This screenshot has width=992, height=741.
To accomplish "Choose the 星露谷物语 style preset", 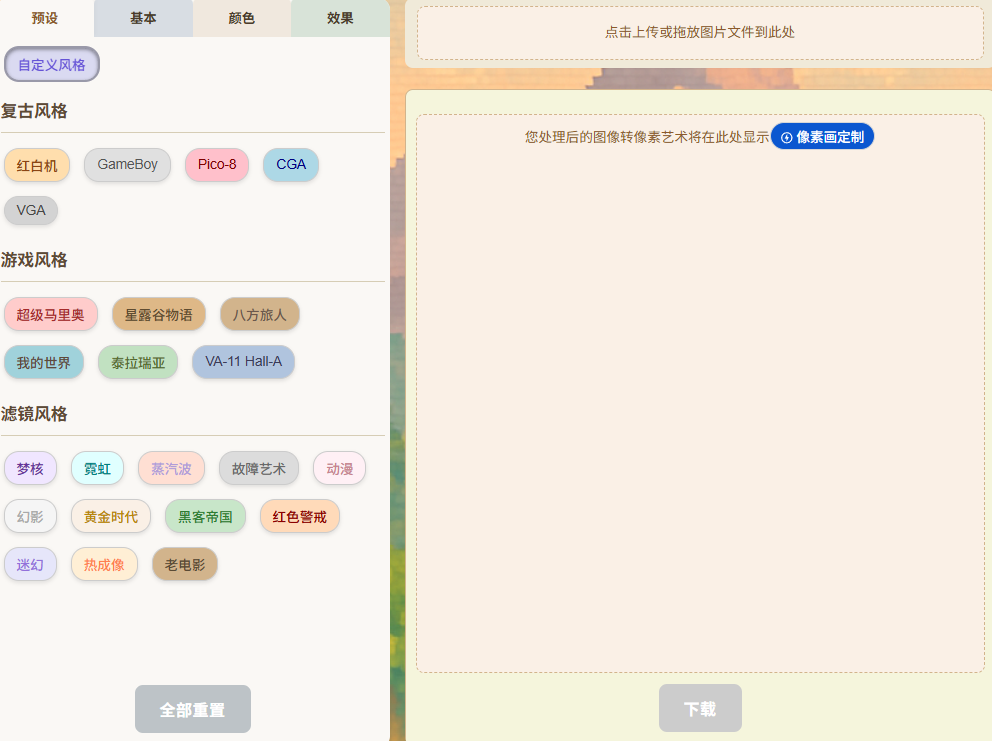I will (158, 314).
